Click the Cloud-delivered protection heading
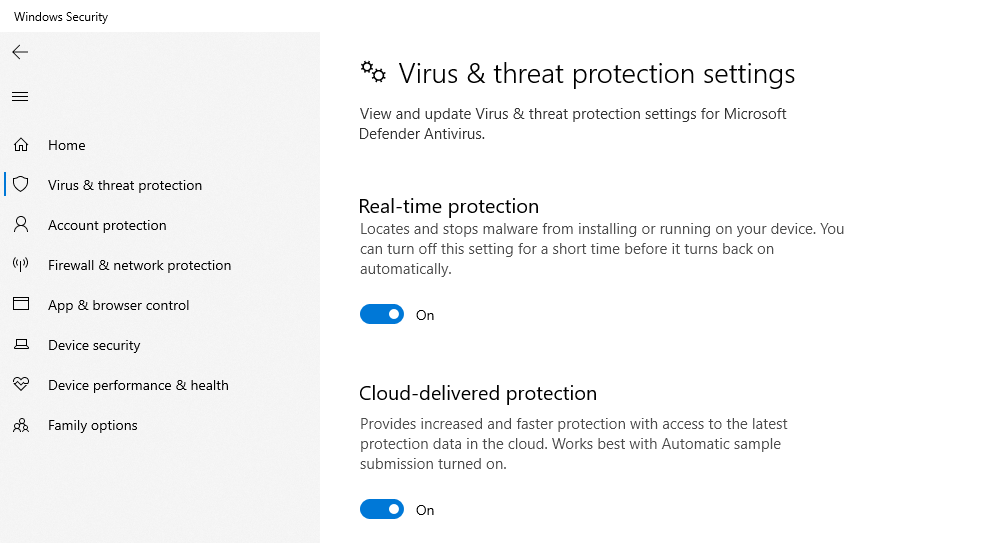 pos(477,393)
